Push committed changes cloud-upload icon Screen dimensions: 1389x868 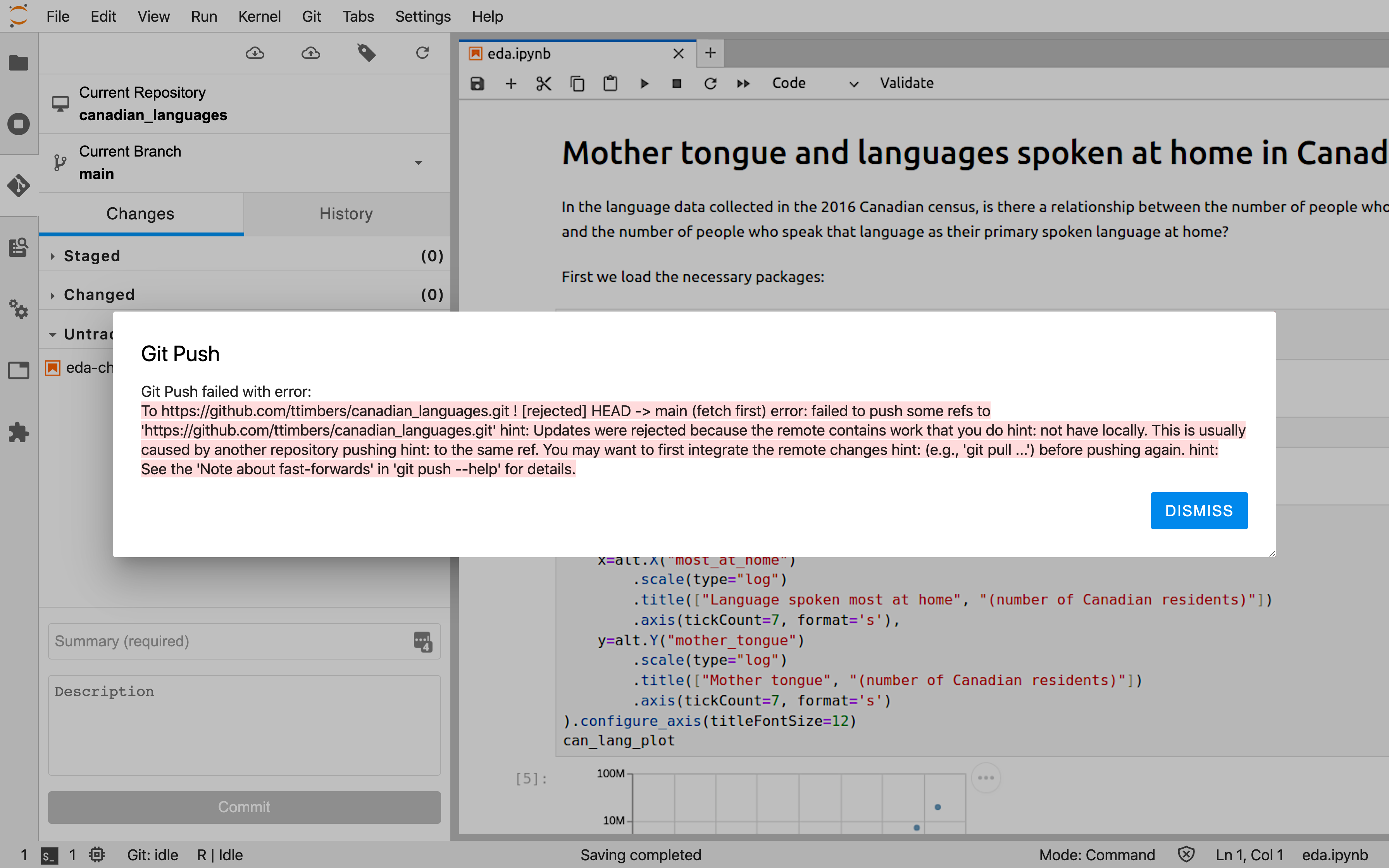pos(310,53)
